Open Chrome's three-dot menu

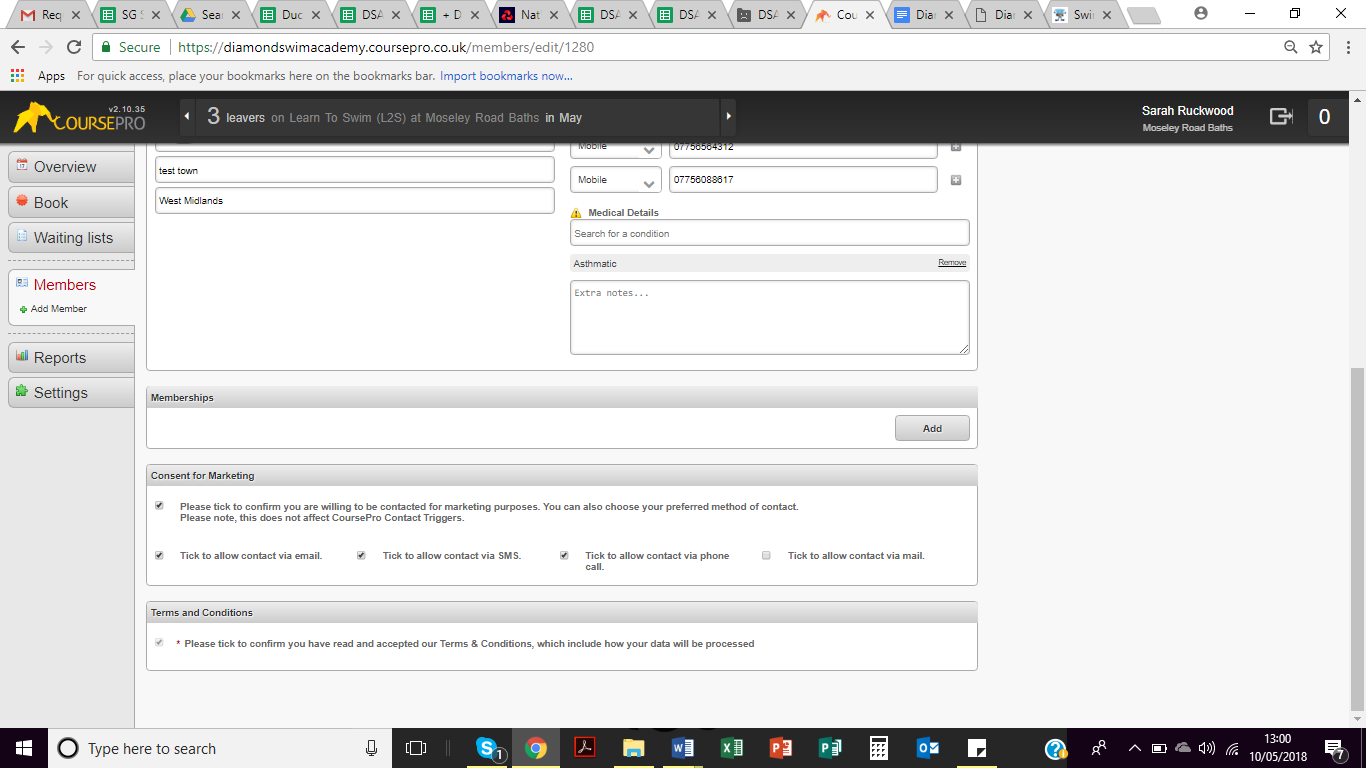[1347, 47]
